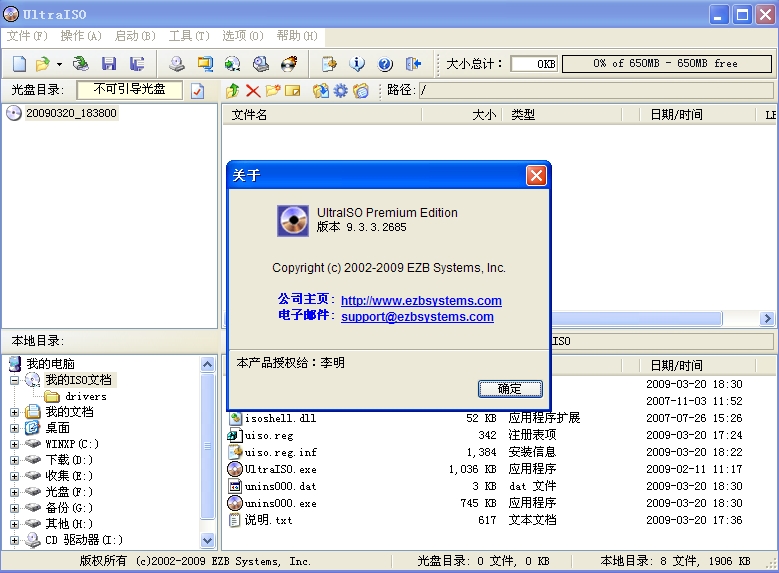The image size is (779, 573).
Task: Open the dropdown arrow beside Open icon
Action: [59, 64]
